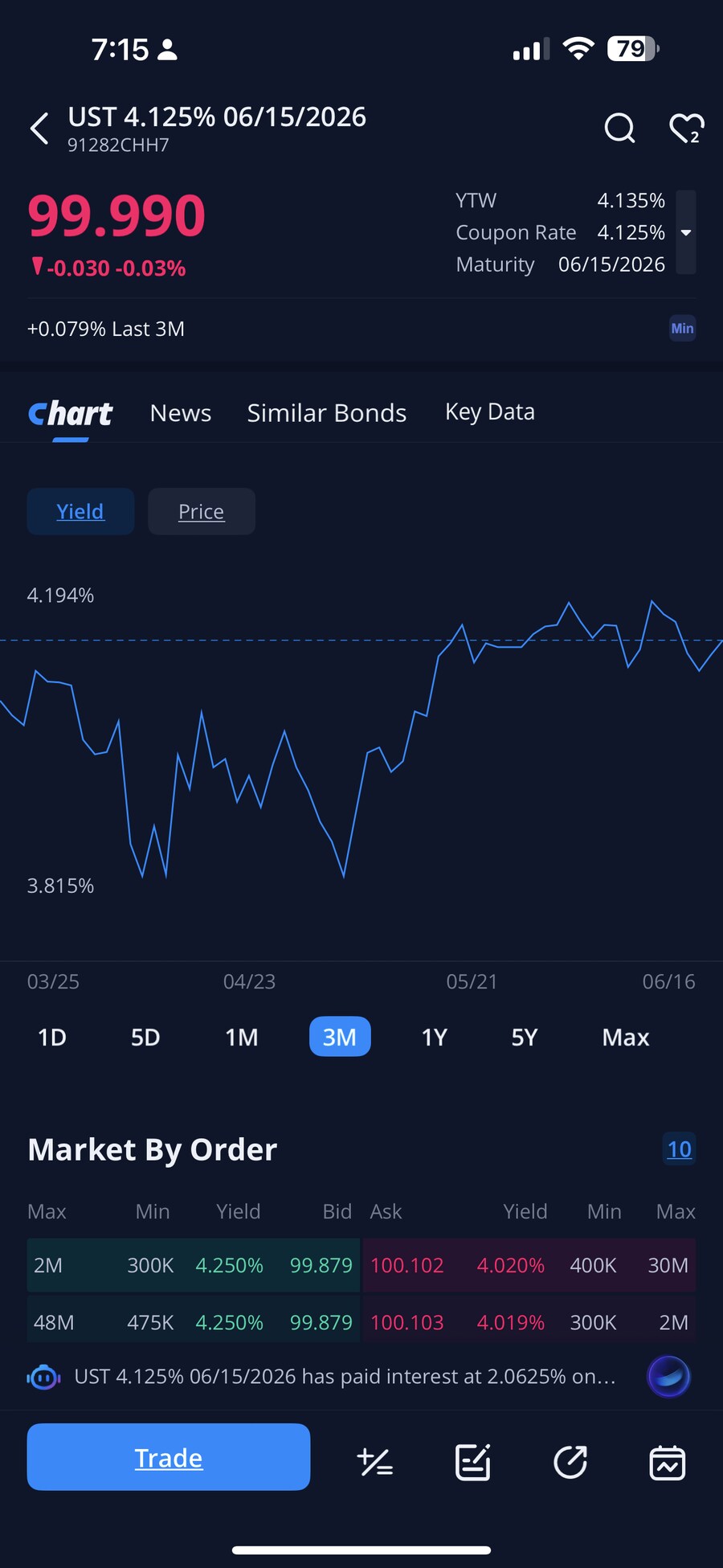The height and width of the screenshot is (1568, 723).
Task: Select the 1Y time range
Action: (x=434, y=1037)
